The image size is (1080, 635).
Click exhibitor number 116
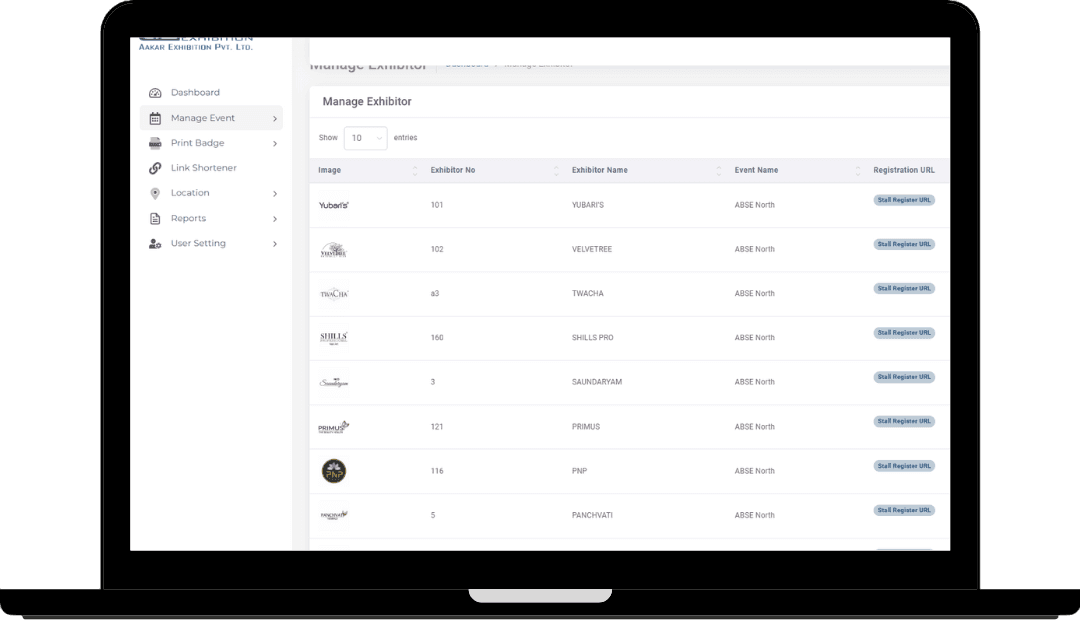[x=437, y=471]
